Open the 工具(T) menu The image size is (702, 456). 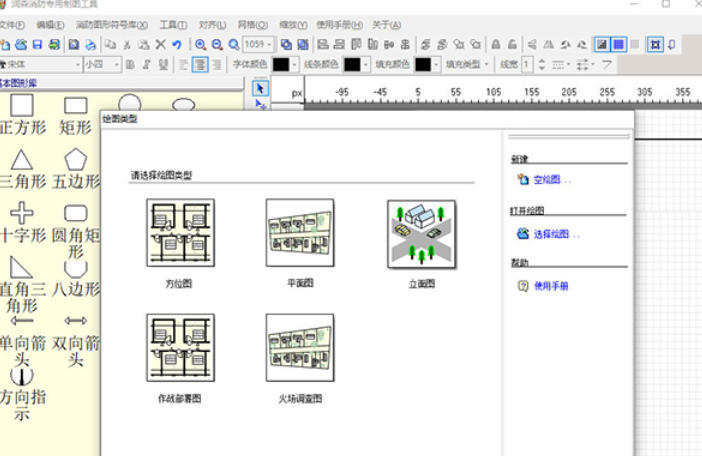pyautogui.click(x=173, y=24)
